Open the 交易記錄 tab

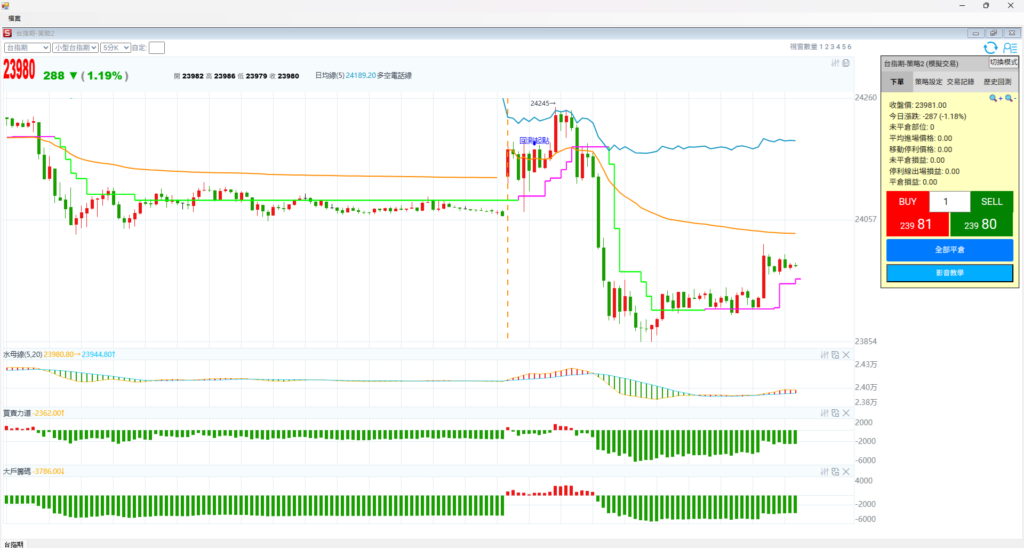(962, 83)
